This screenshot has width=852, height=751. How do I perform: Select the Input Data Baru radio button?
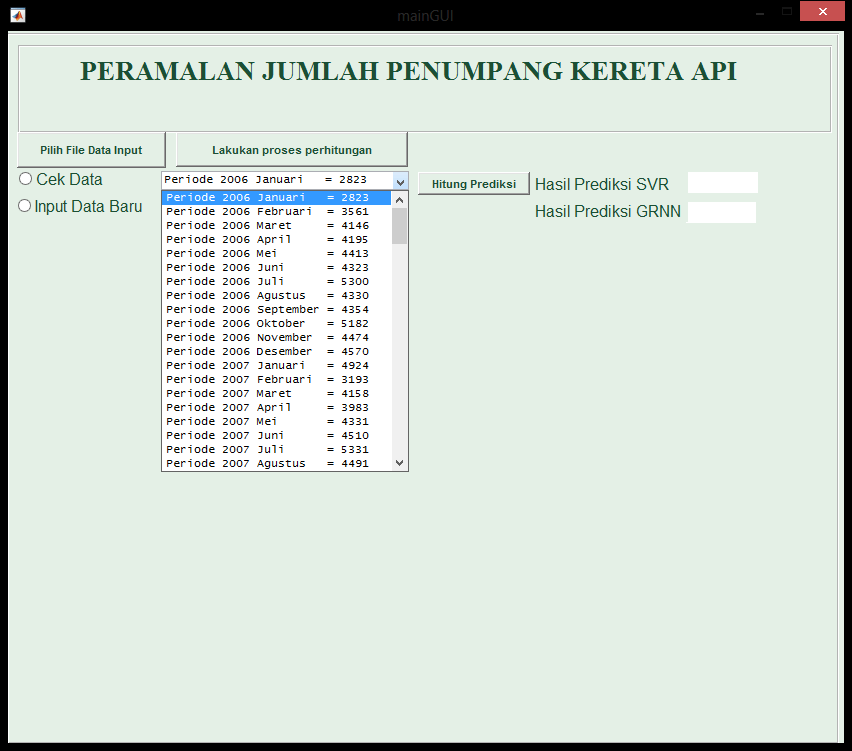coord(26,206)
